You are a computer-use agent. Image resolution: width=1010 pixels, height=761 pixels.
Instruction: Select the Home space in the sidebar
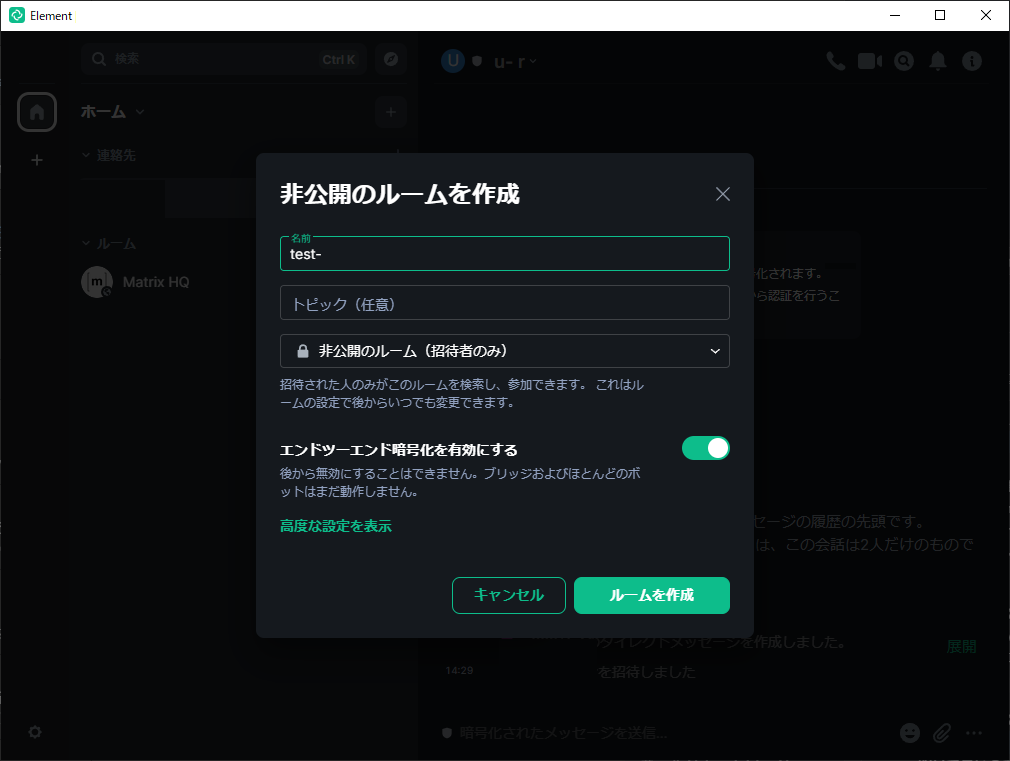pyautogui.click(x=37, y=112)
